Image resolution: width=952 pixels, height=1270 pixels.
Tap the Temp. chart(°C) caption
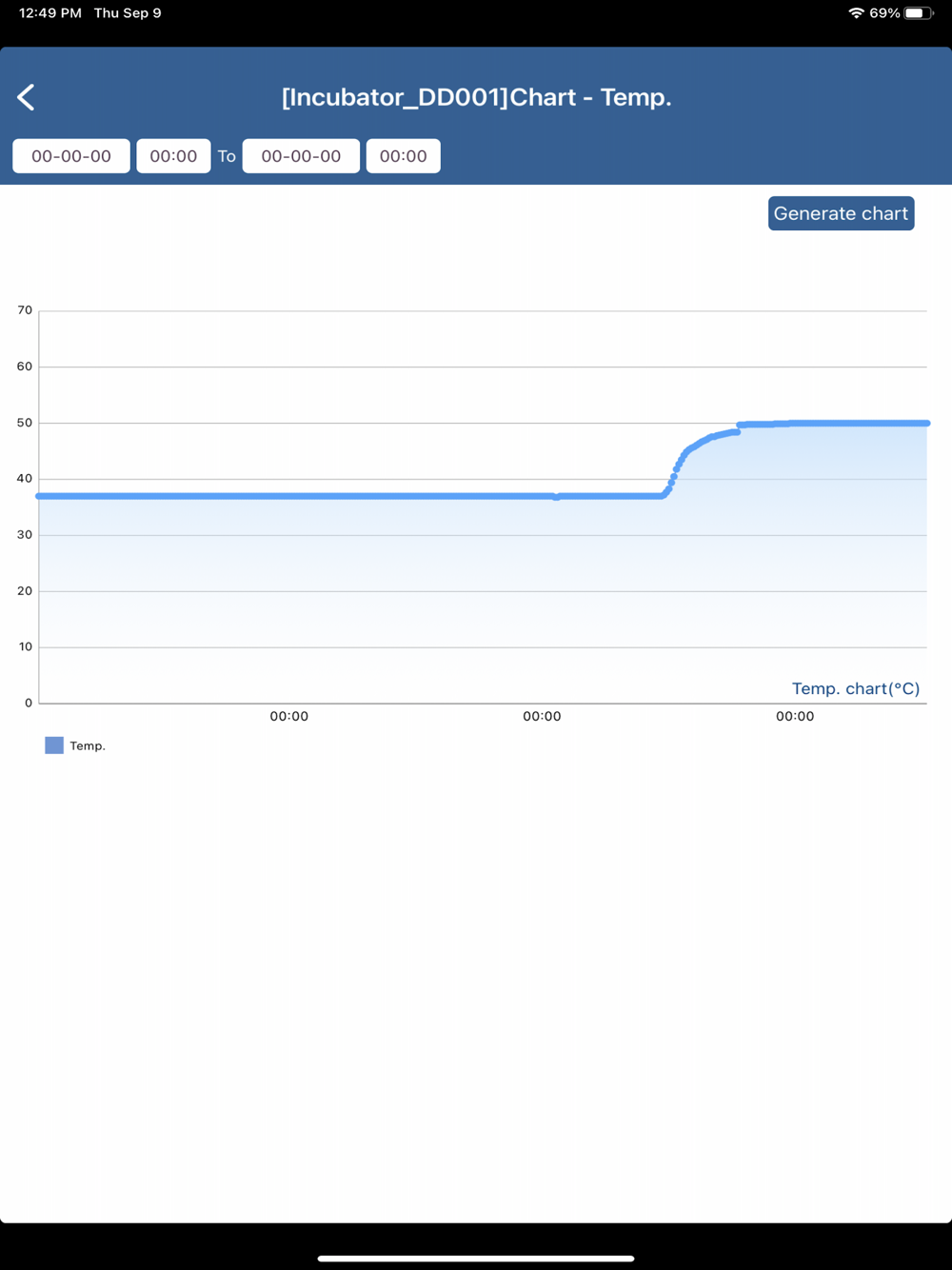[x=856, y=688]
